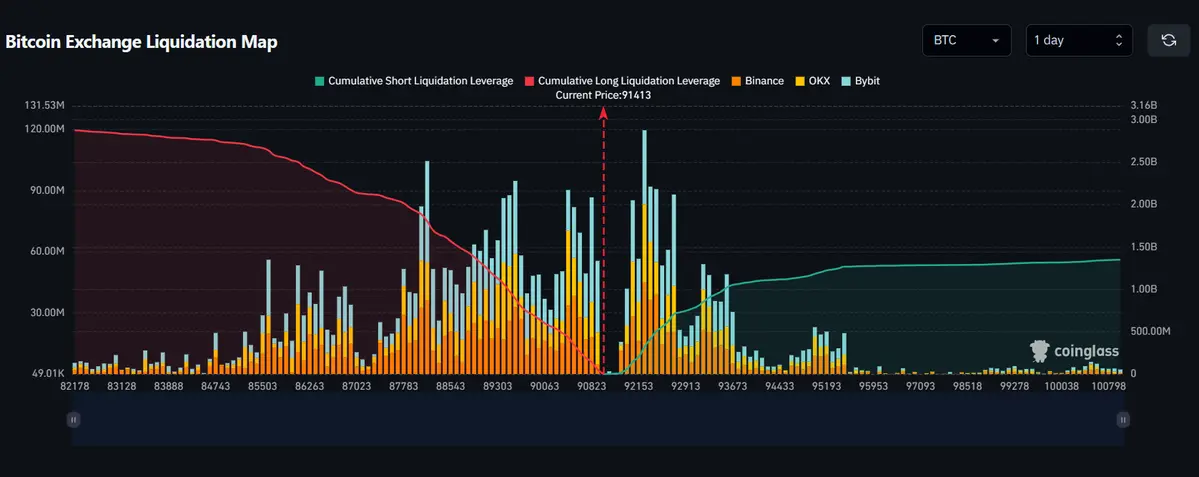This screenshot has height=477, width=1199.
Task: Click the 82178 price axis label
Action: (75, 387)
